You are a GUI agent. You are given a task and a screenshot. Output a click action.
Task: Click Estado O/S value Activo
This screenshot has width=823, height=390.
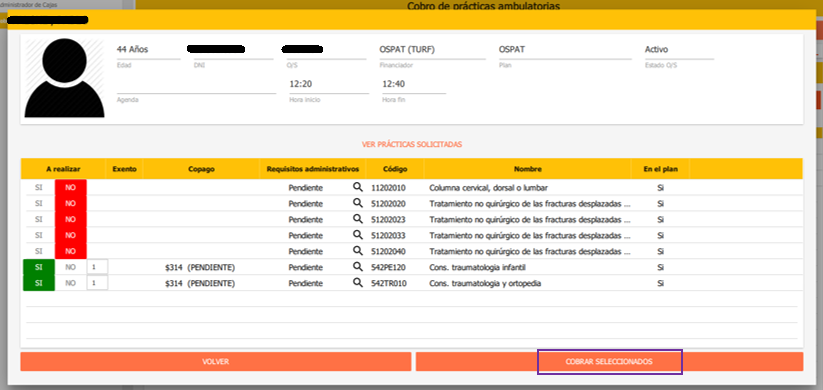point(656,50)
